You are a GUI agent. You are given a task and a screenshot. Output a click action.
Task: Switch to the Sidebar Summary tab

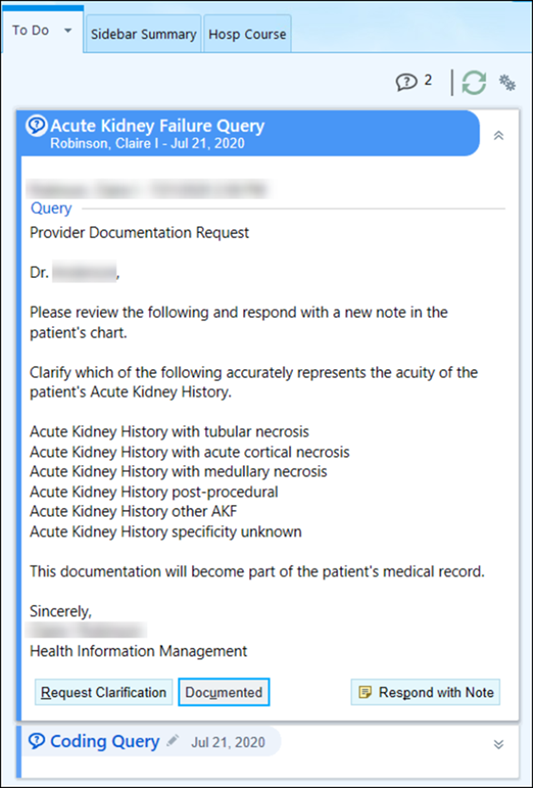144,34
